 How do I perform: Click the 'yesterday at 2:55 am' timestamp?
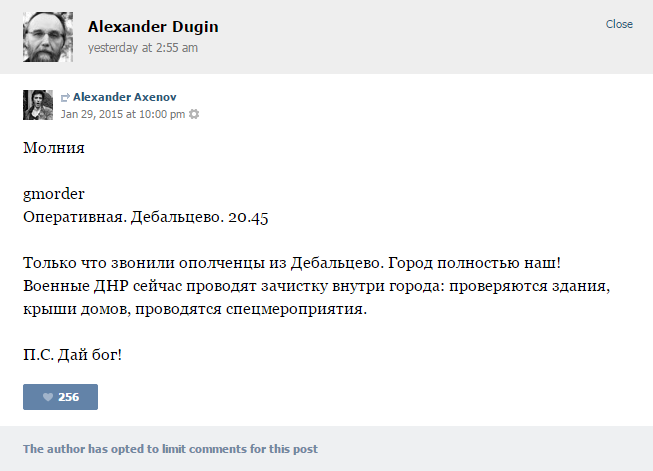pos(143,48)
